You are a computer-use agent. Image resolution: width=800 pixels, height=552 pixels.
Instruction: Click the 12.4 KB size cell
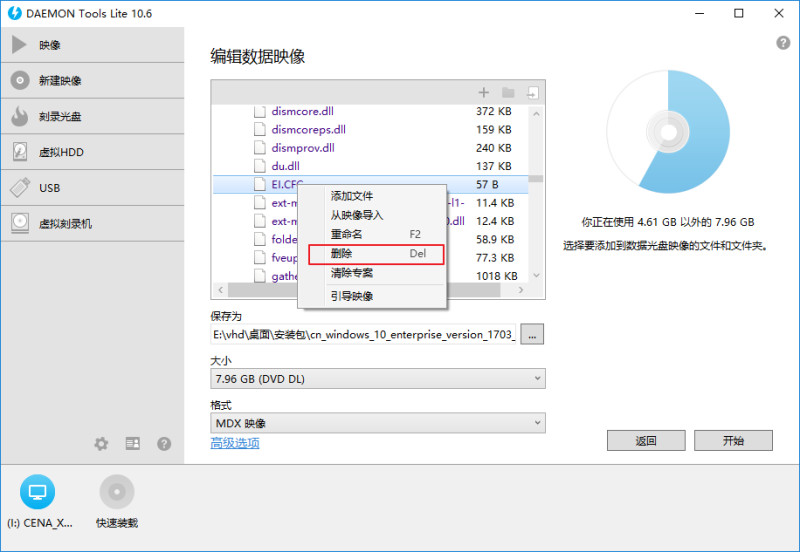click(495, 221)
